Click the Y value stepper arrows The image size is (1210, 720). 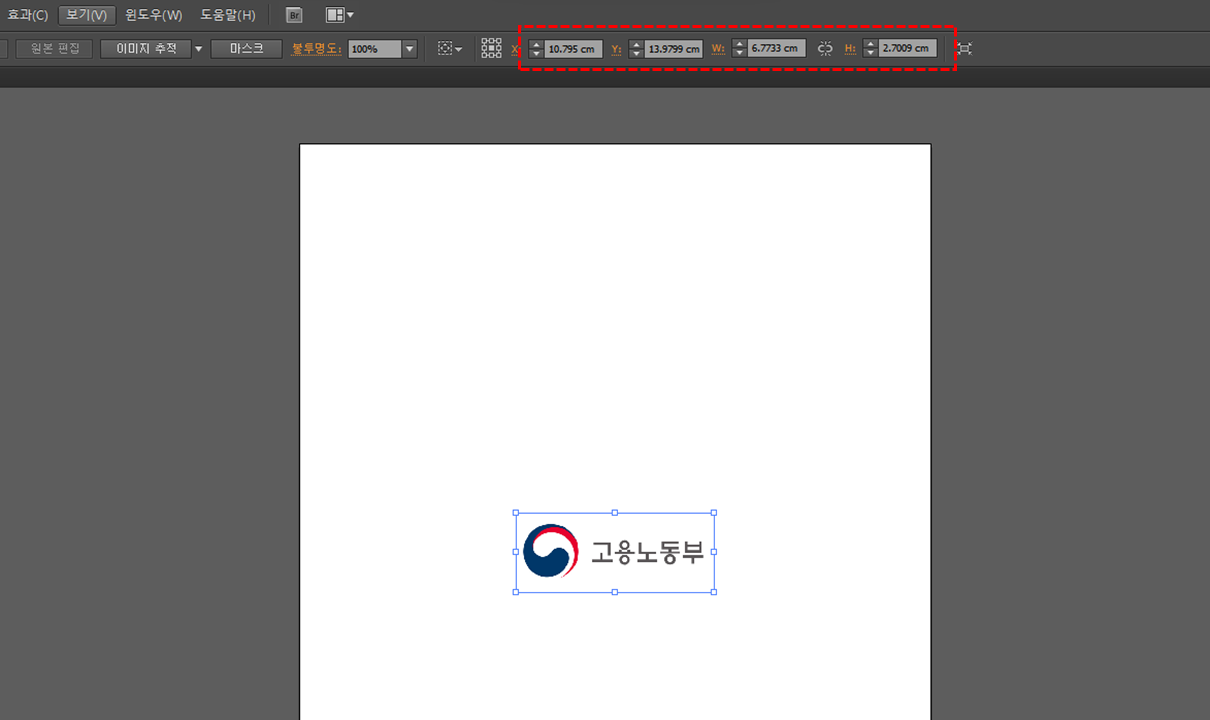tap(636, 48)
